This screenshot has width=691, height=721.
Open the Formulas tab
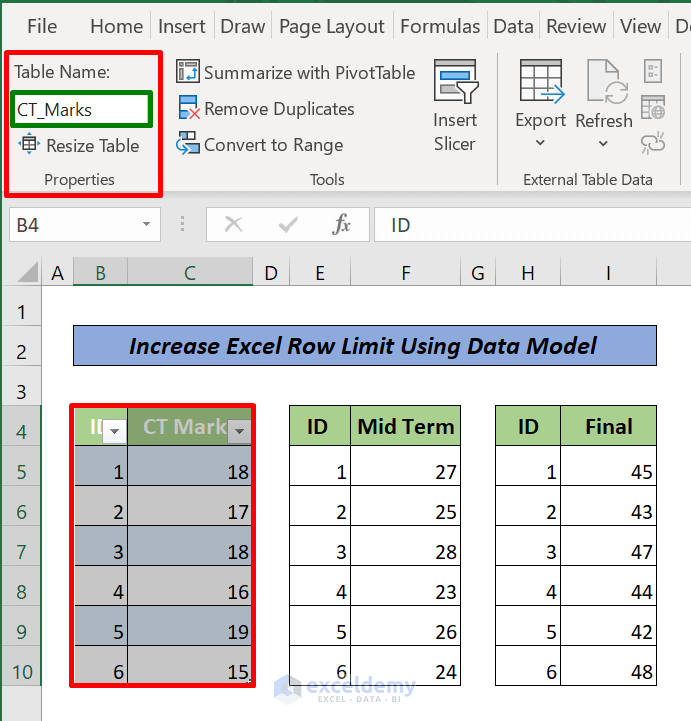tap(440, 26)
